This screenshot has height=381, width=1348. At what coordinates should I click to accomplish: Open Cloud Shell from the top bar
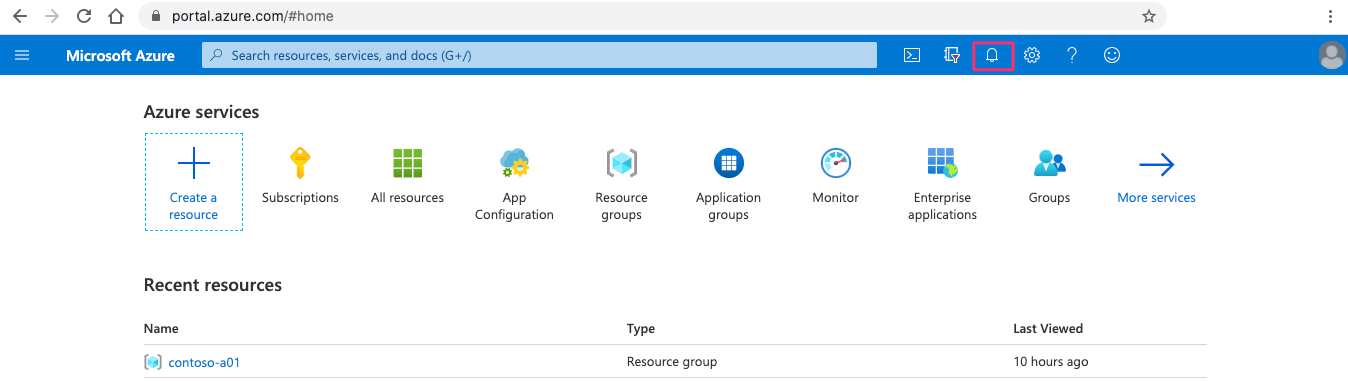(912, 55)
